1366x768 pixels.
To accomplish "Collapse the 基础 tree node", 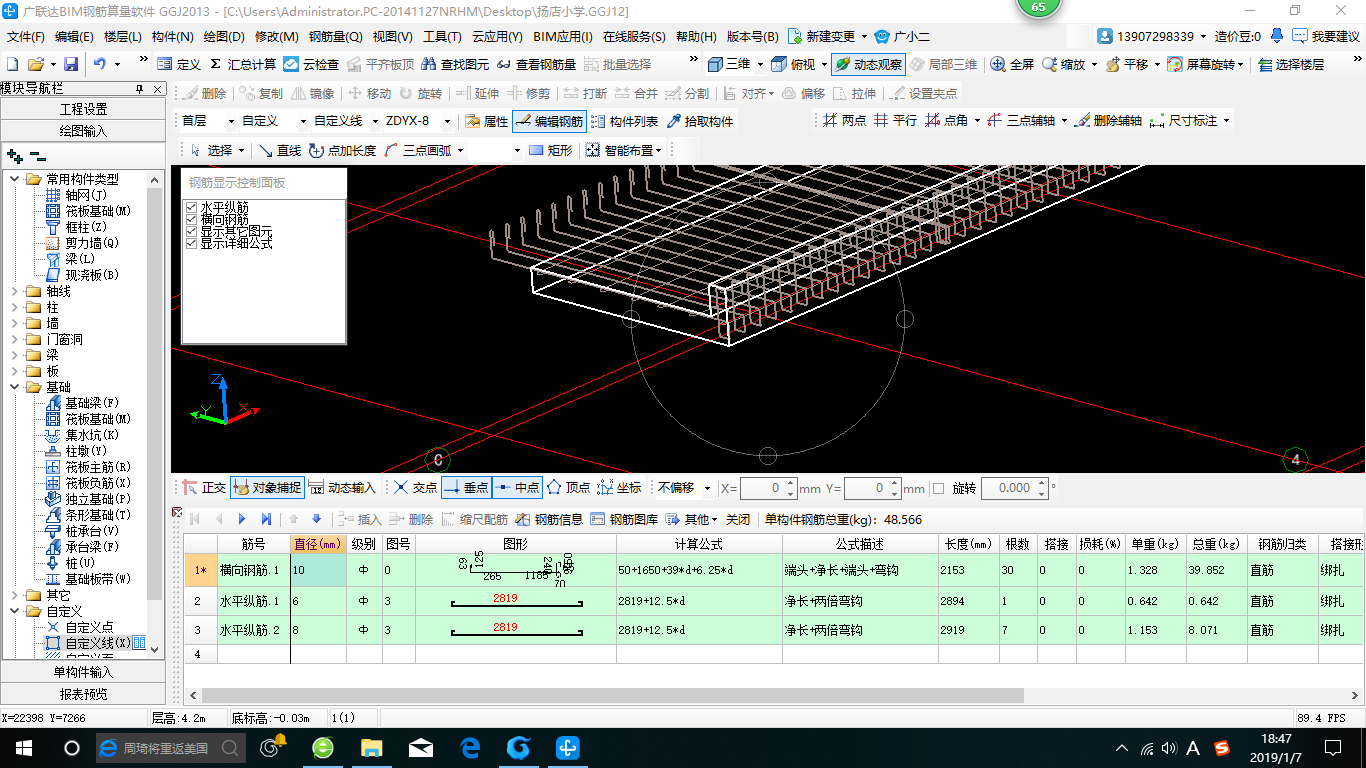I will 14,387.
